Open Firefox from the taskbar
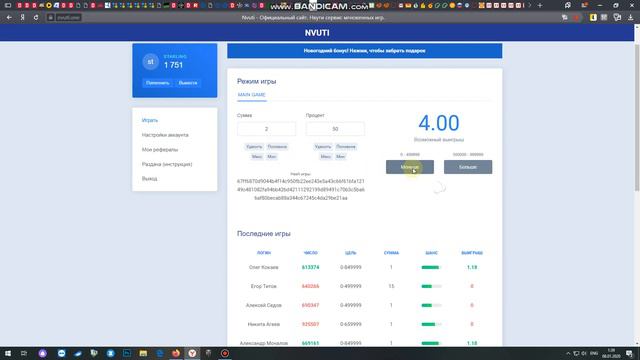This screenshot has height=360, width=640. (176, 353)
